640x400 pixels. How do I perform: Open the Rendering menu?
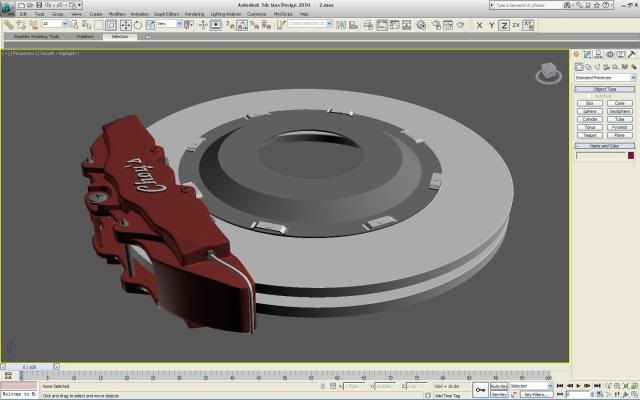[x=194, y=14]
